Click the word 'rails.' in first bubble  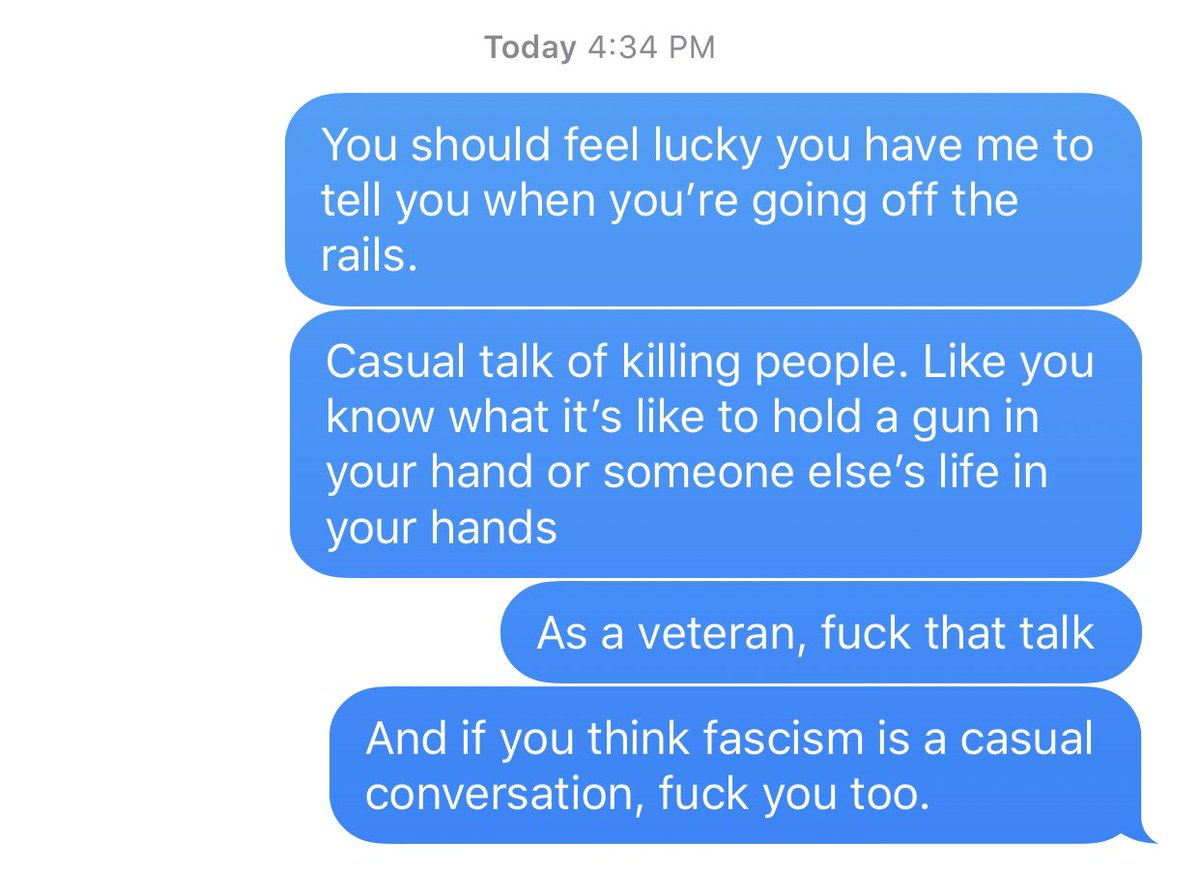368,256
